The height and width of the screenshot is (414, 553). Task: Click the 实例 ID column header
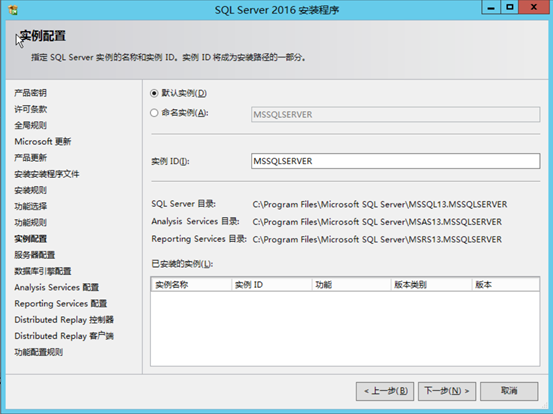coord(272,285)
